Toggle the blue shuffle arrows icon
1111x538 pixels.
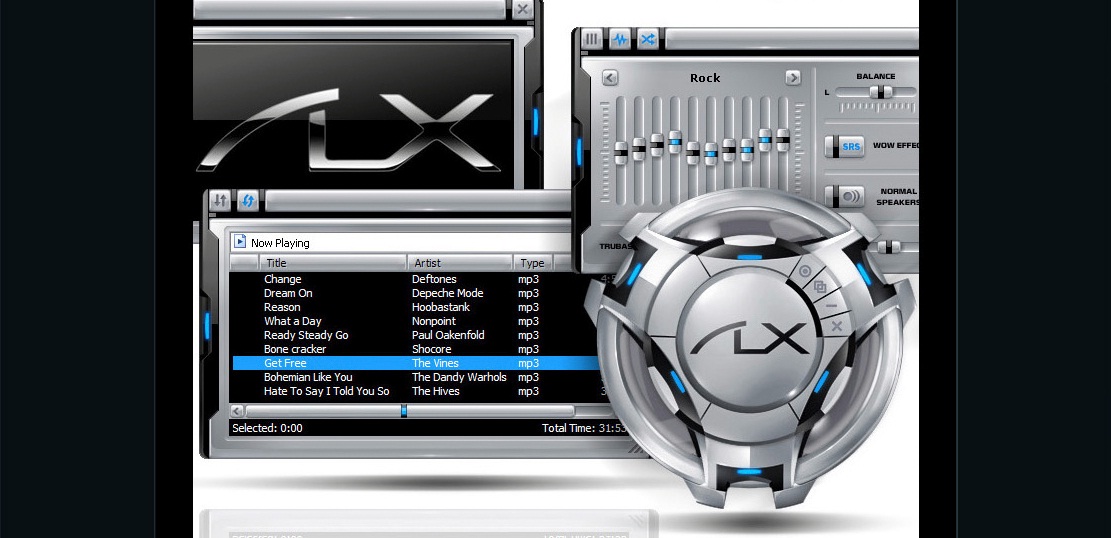648,39
